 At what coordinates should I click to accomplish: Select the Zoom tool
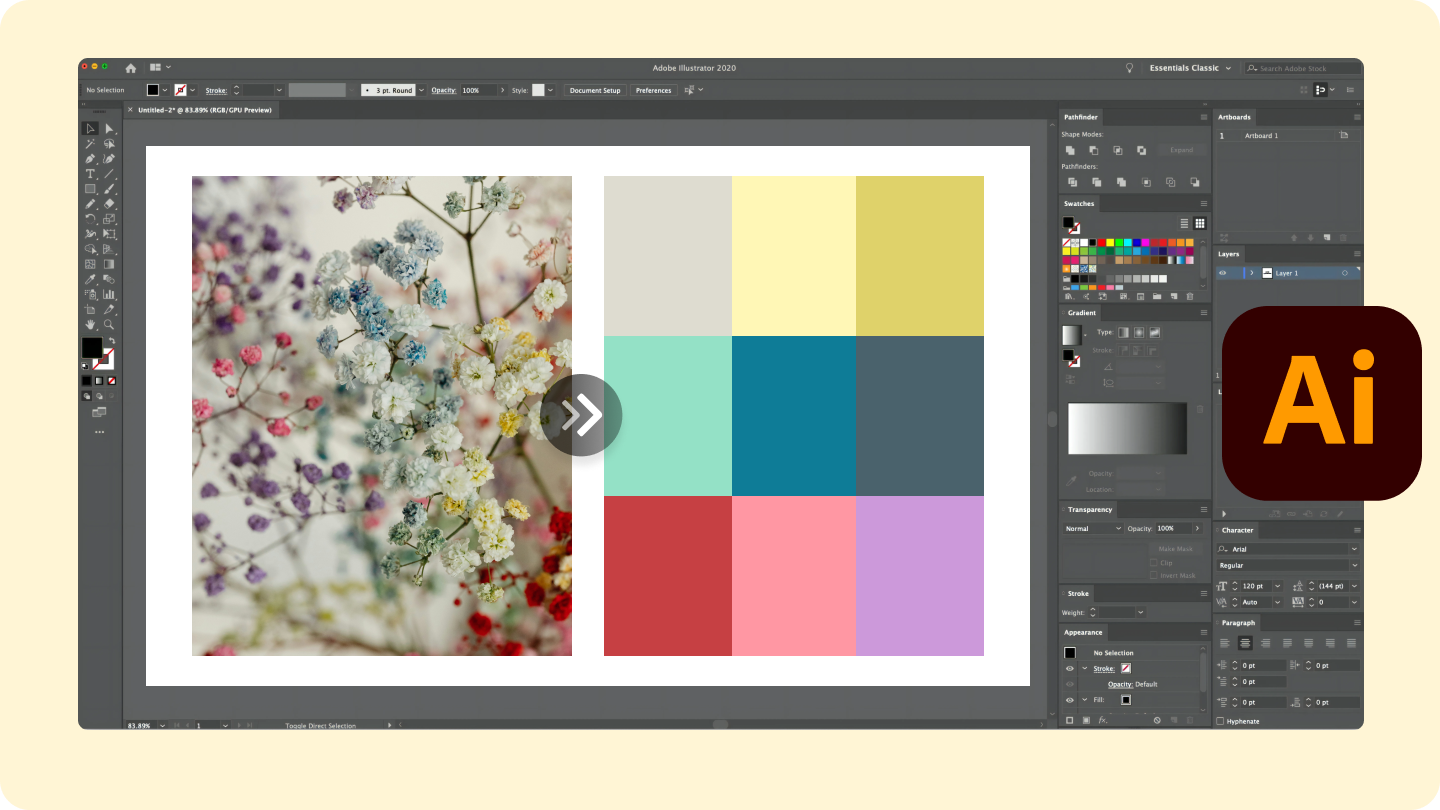click(109, 325)
